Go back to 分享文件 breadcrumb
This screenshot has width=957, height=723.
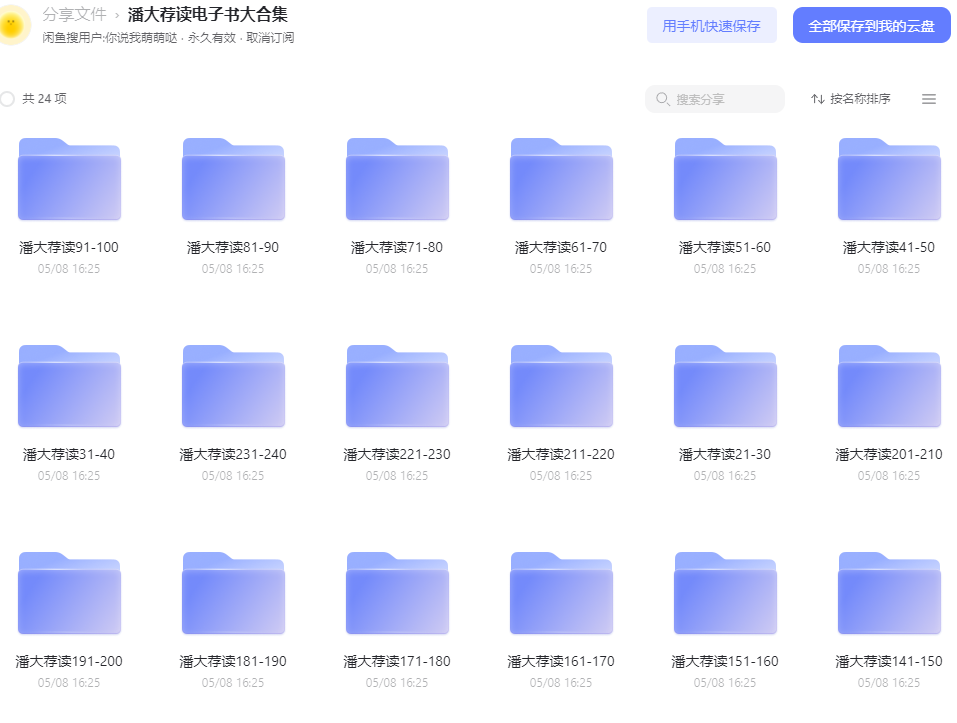(x=74, y=14)
